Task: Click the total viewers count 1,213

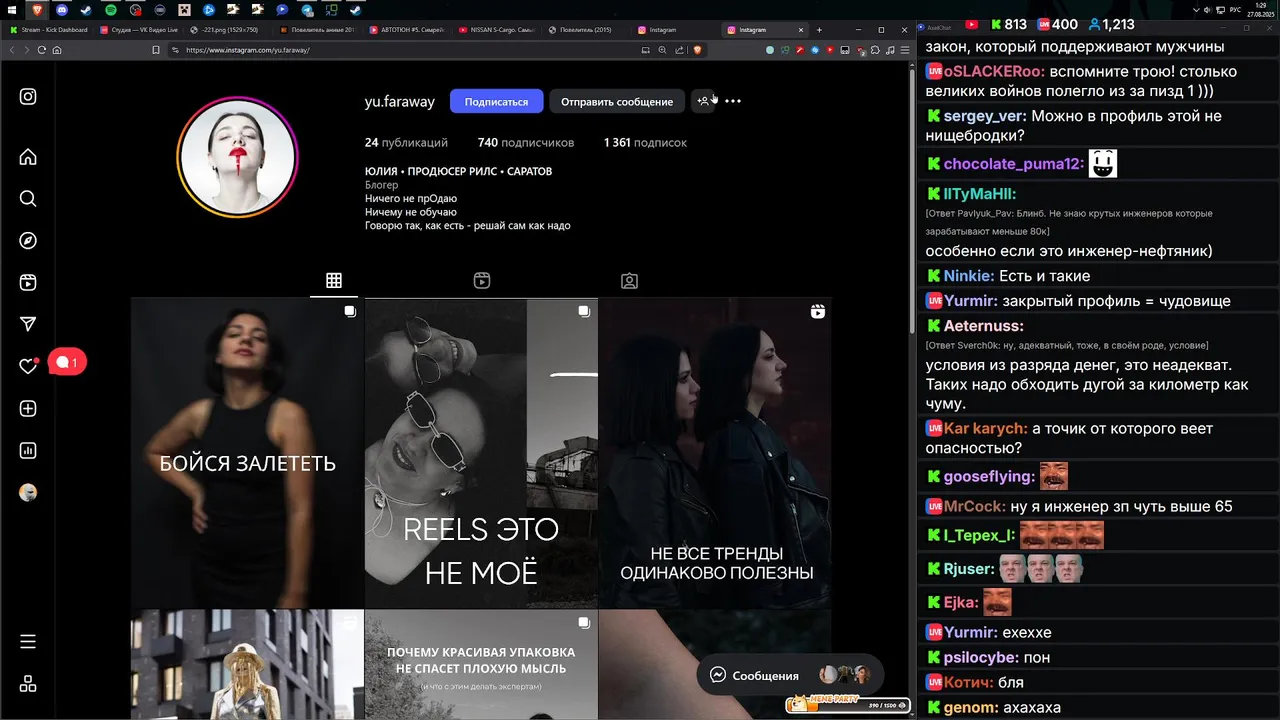Action: (1111, 24)
